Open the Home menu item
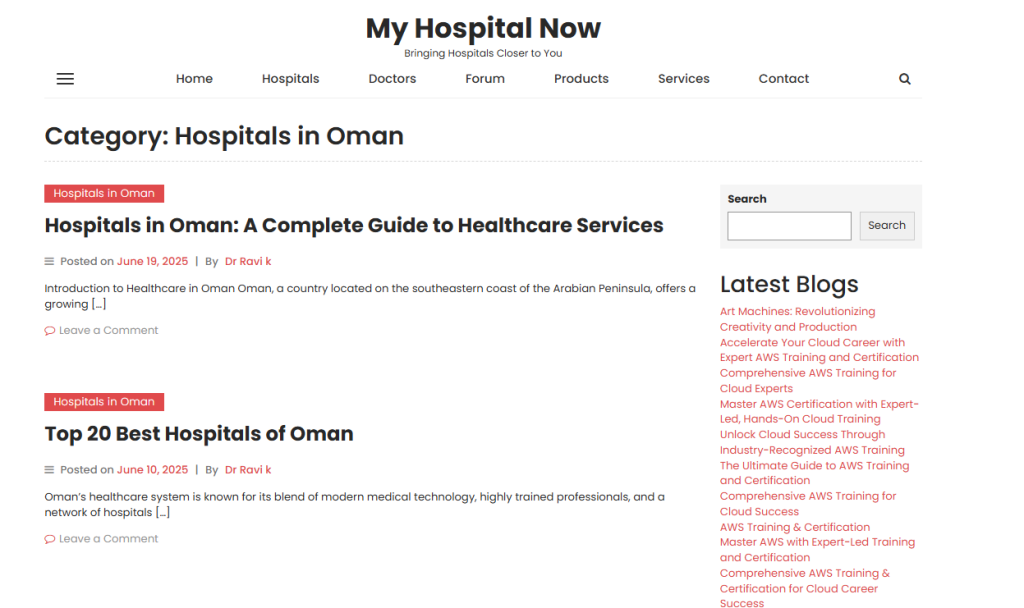This screenshot has width=1024, height=608. point(194,79)
